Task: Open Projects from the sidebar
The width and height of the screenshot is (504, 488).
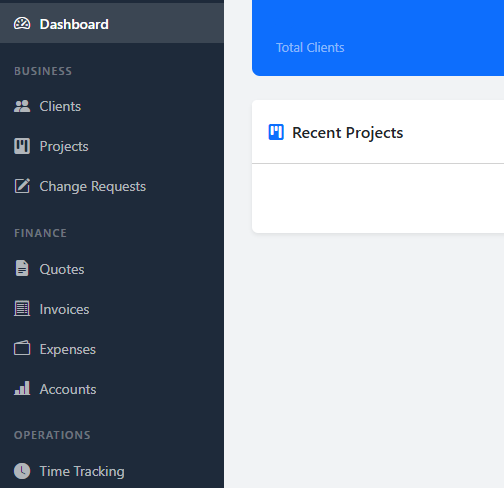Action: point(112,146)
